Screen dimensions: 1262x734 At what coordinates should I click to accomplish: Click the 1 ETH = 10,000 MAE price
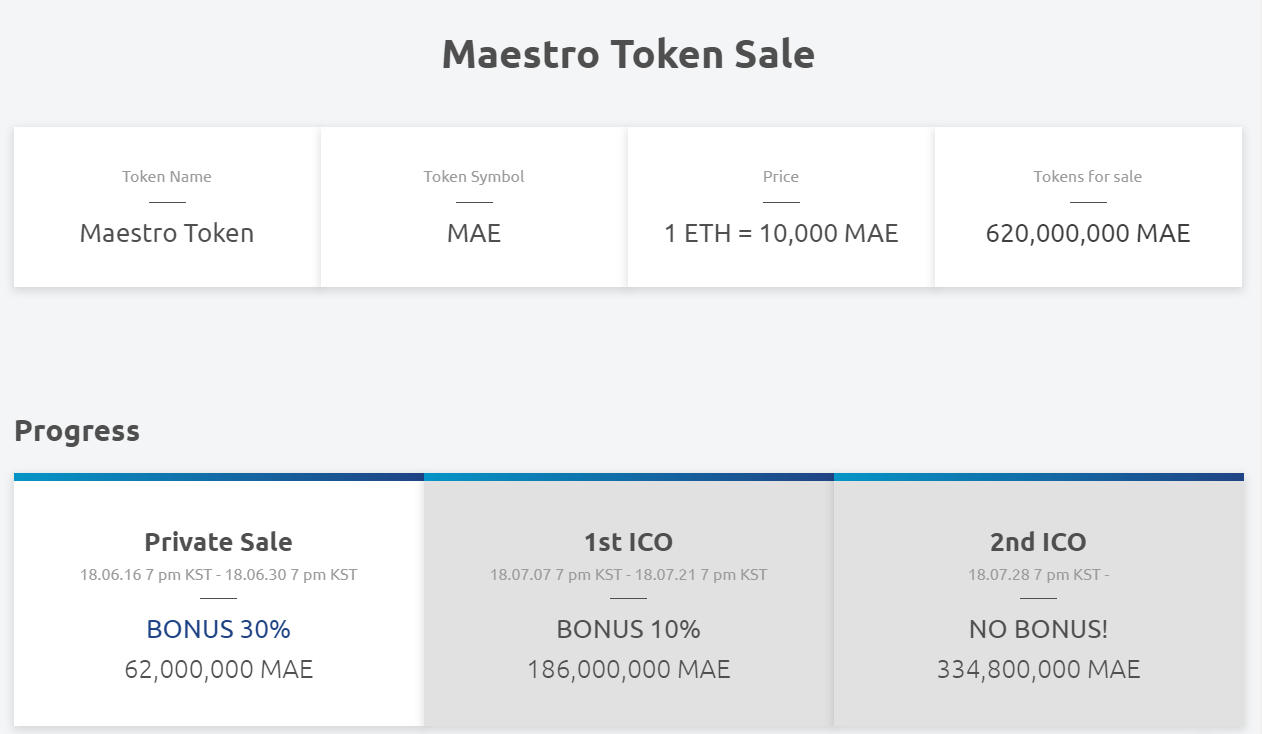pyautogui.click(x=781, y=234)
